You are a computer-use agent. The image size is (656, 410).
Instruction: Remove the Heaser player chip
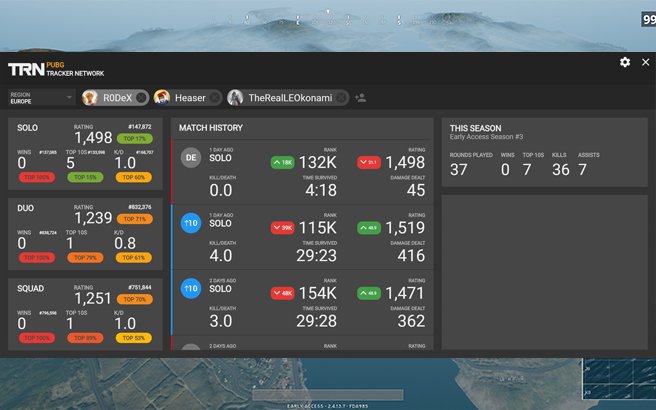point(215,98)
